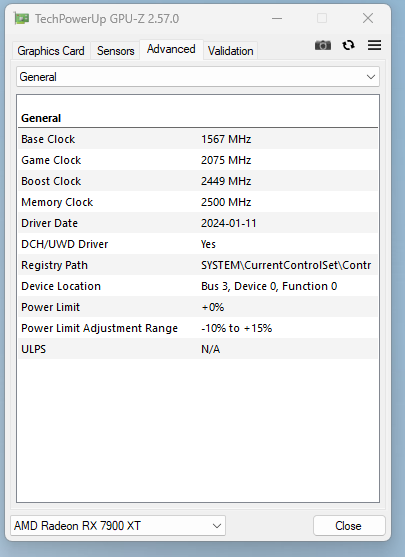This screenshot has height=557, width=405.
Task: Open the AMD Radeon RX 7900 XT selector
Action: (118, 526)
